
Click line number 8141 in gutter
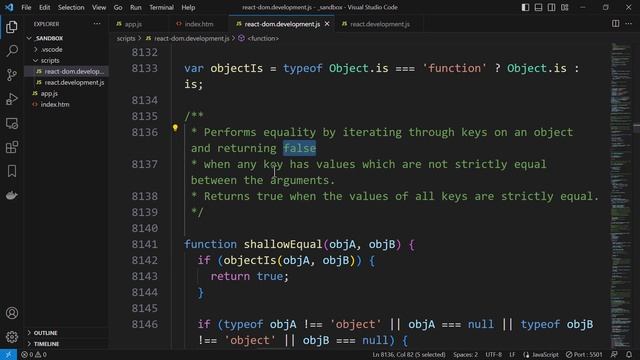144,244
